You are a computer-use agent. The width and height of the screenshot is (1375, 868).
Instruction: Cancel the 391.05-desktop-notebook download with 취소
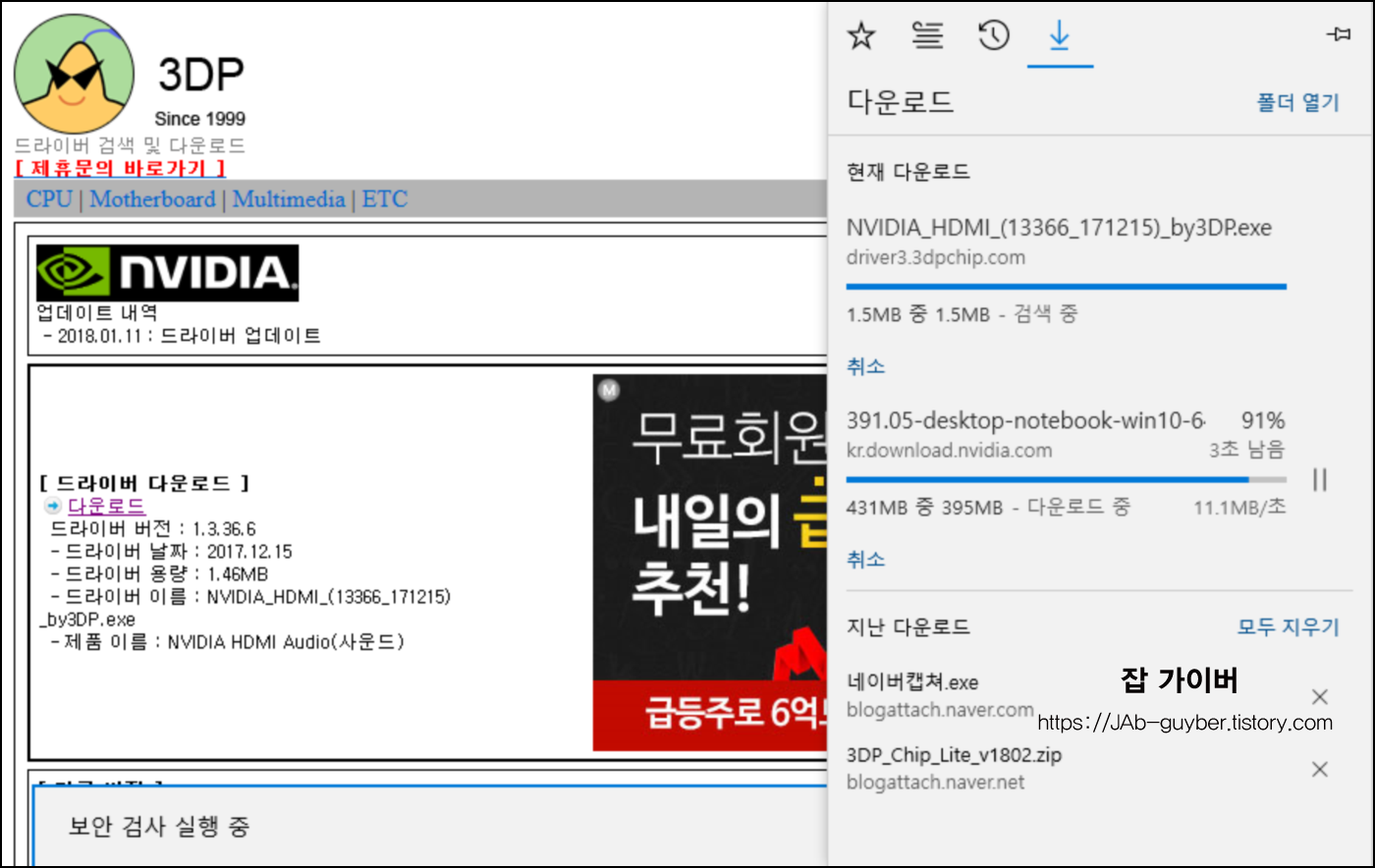click(x=865, y=559)
